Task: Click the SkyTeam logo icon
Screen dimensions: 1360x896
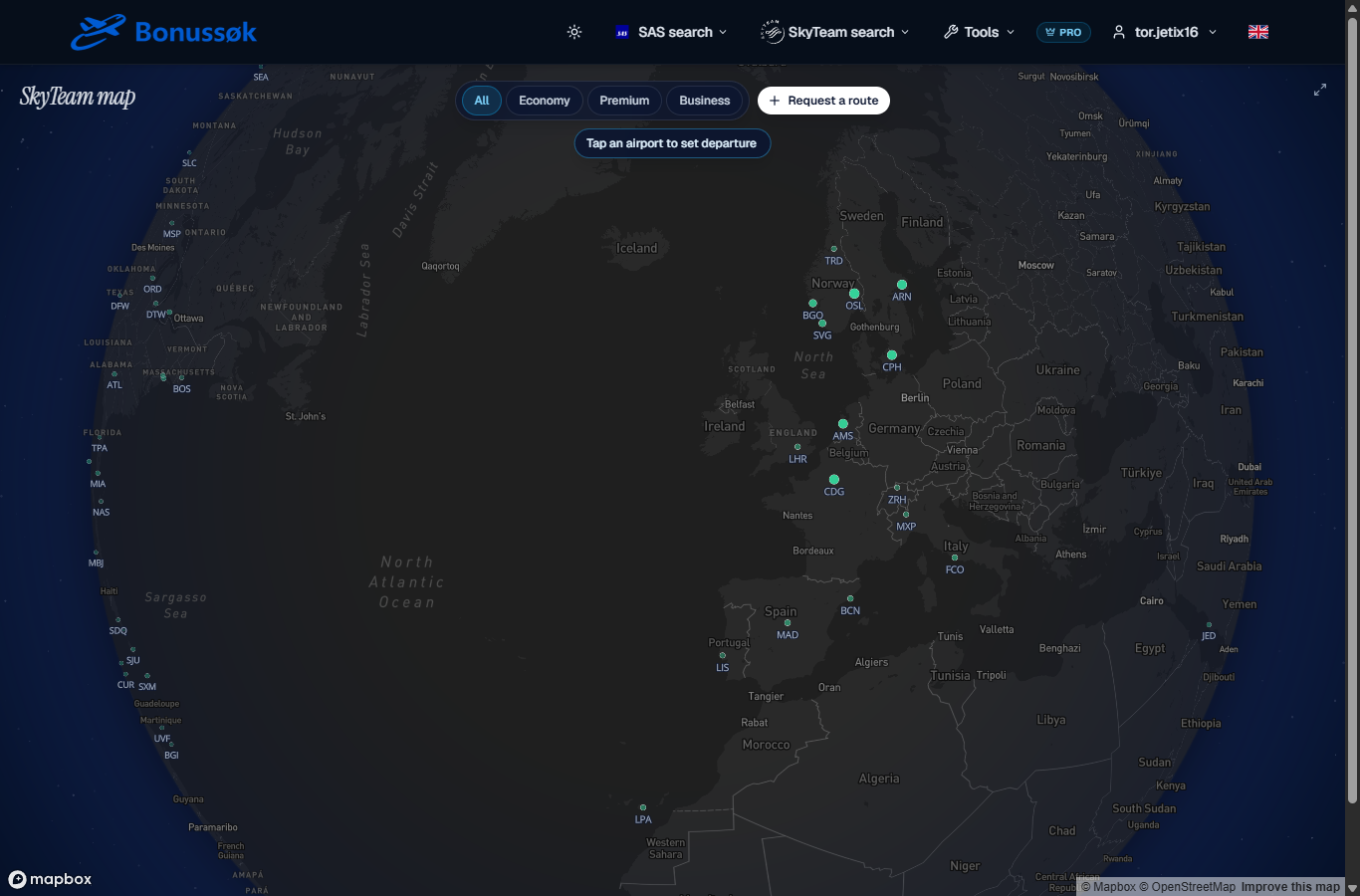Action: [772, 32]
